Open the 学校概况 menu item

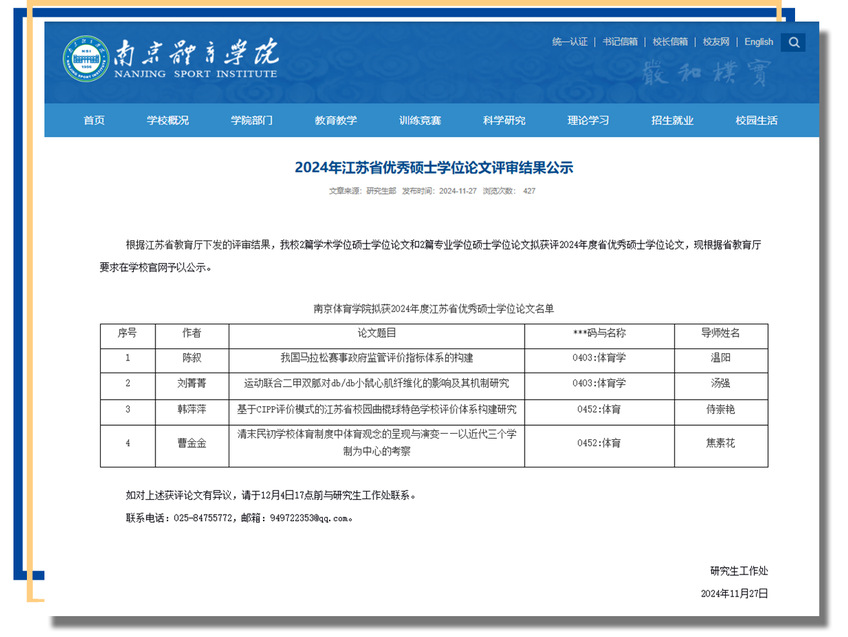click(x=167, y=121)
